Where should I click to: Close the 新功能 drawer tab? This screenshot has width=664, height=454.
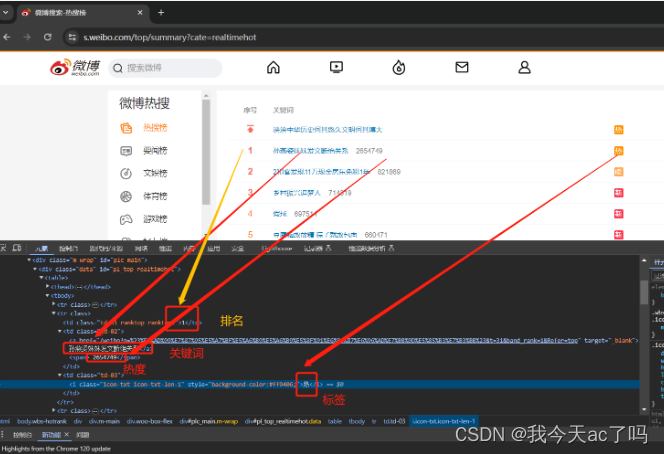(66, 435)
